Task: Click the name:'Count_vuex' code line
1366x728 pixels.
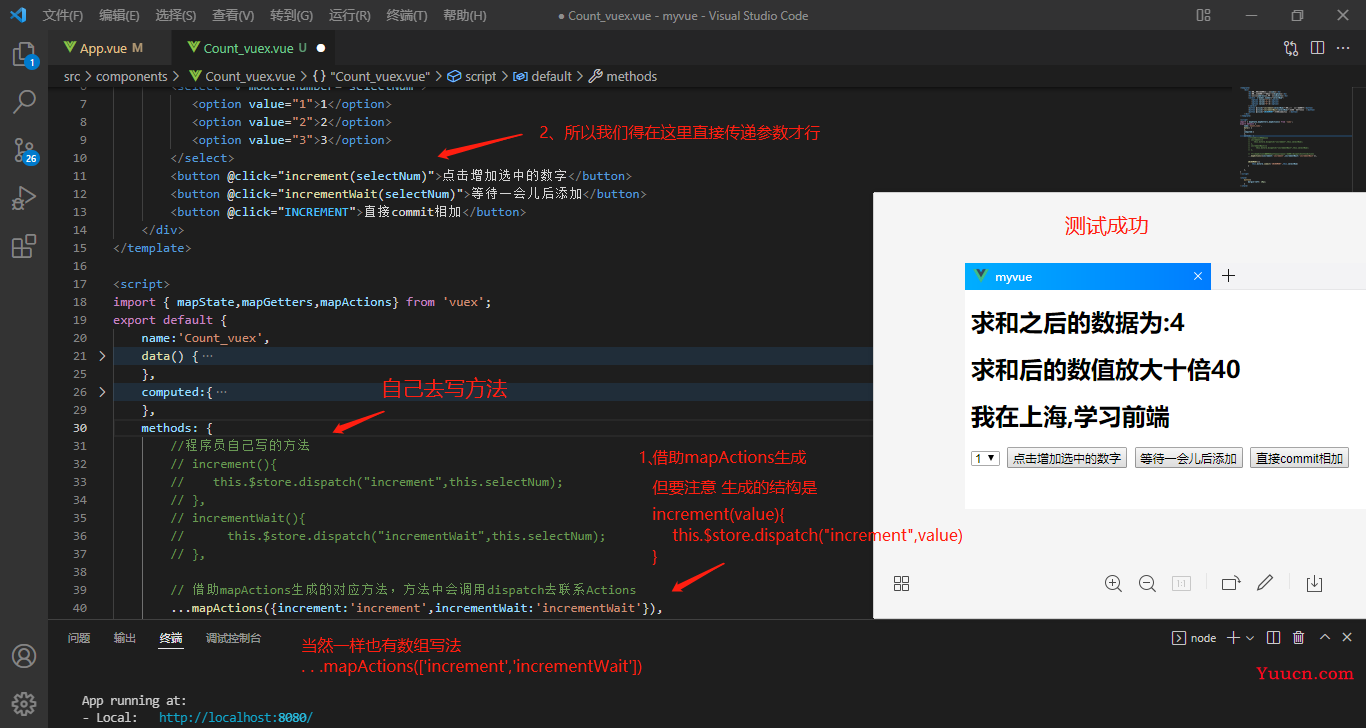Action: pos(205,338)
